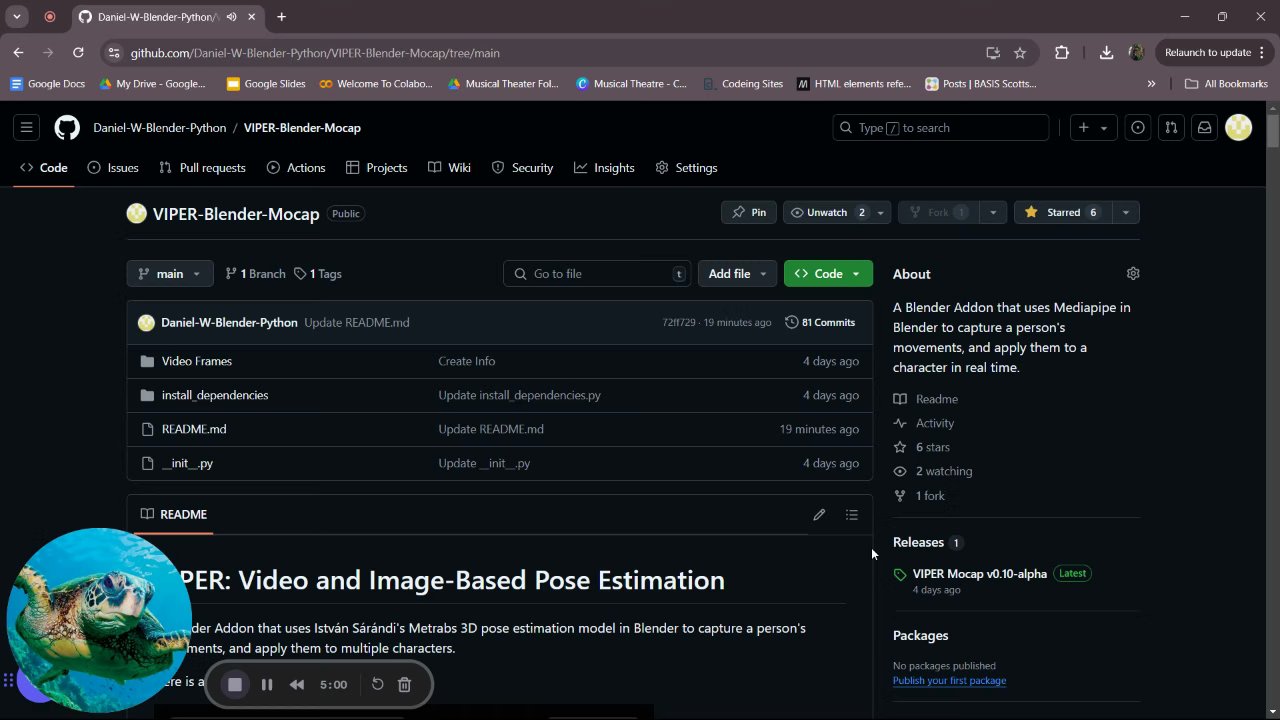
Task: Switch to the Insights tab
Action: point(604,168)
